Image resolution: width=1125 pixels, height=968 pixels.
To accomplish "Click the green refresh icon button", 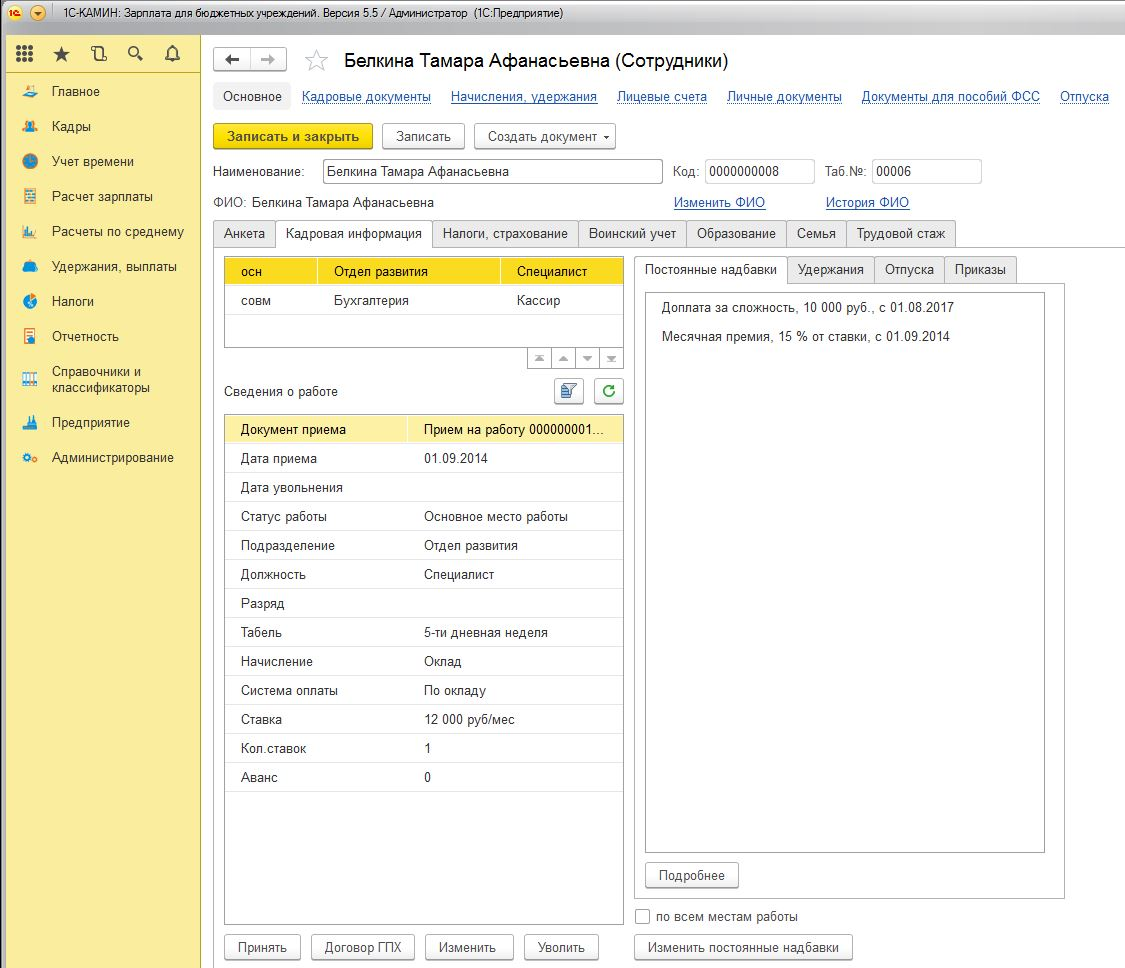I will 608,391.
